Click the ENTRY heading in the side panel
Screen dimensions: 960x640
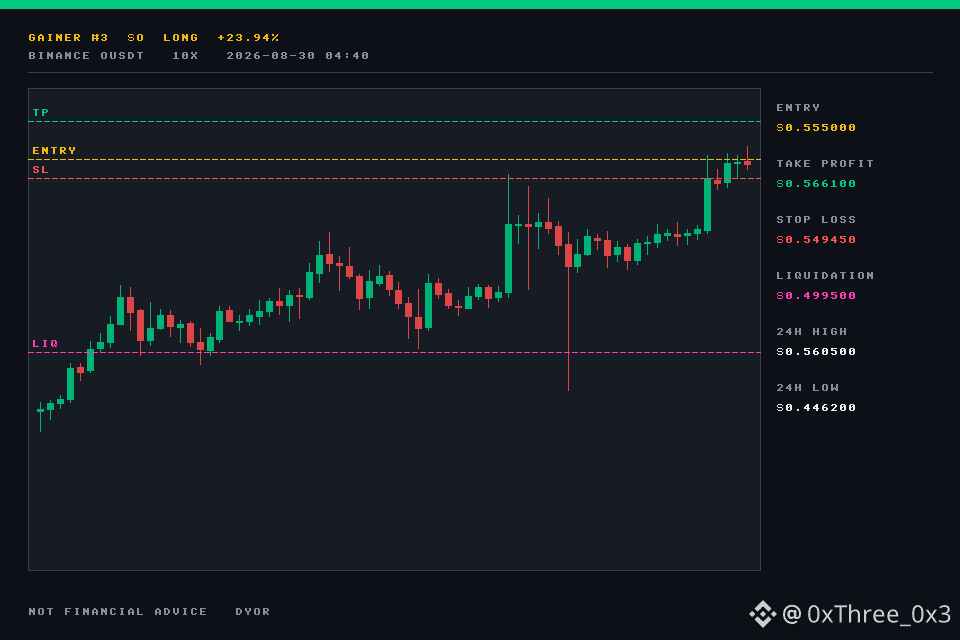coord(798,107)
